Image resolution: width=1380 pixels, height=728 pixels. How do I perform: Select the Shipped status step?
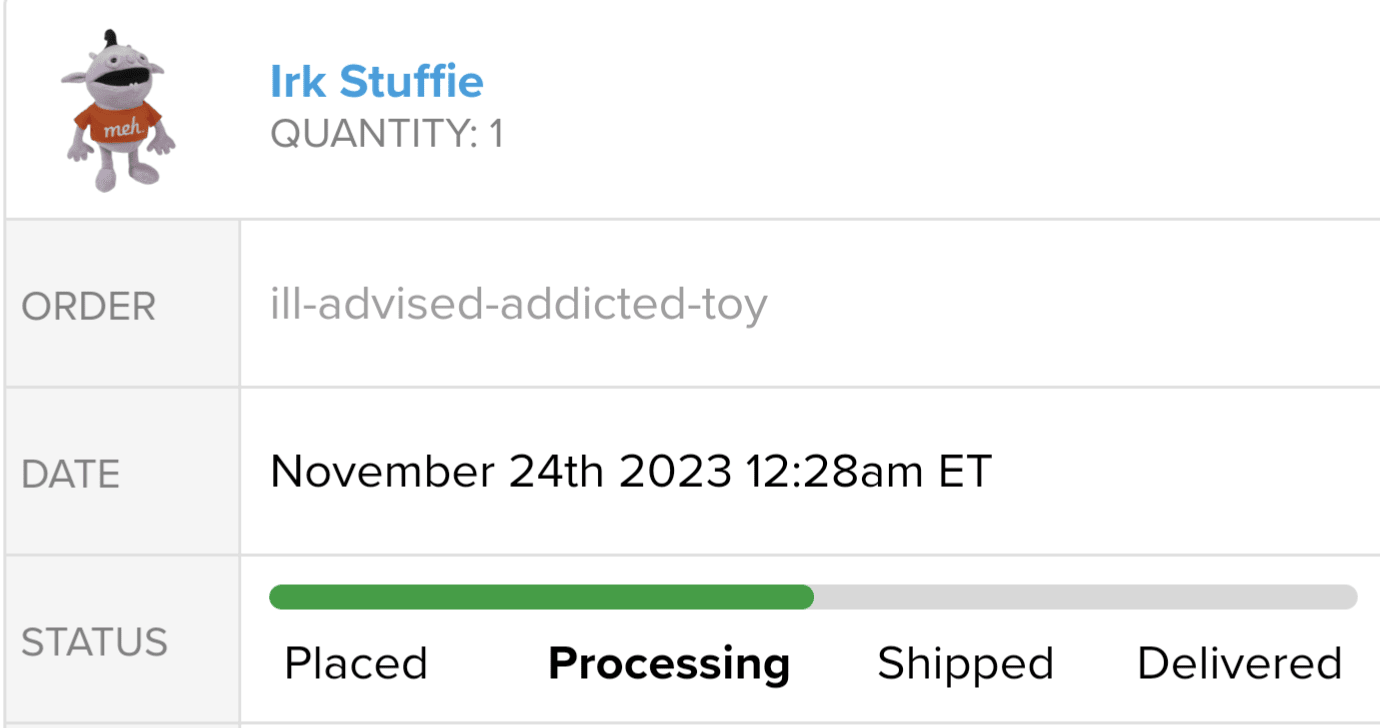[965, 664]
